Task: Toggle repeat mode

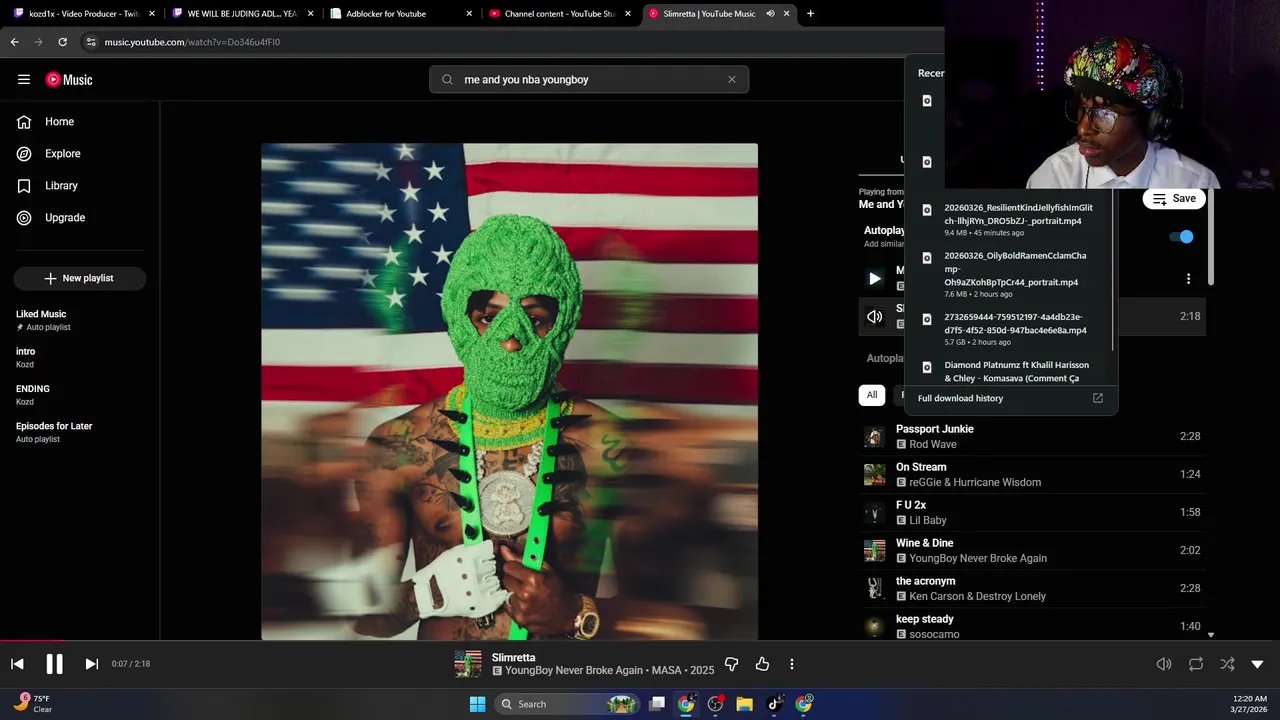Action: pyautogui.click(x=1196, y=664)
